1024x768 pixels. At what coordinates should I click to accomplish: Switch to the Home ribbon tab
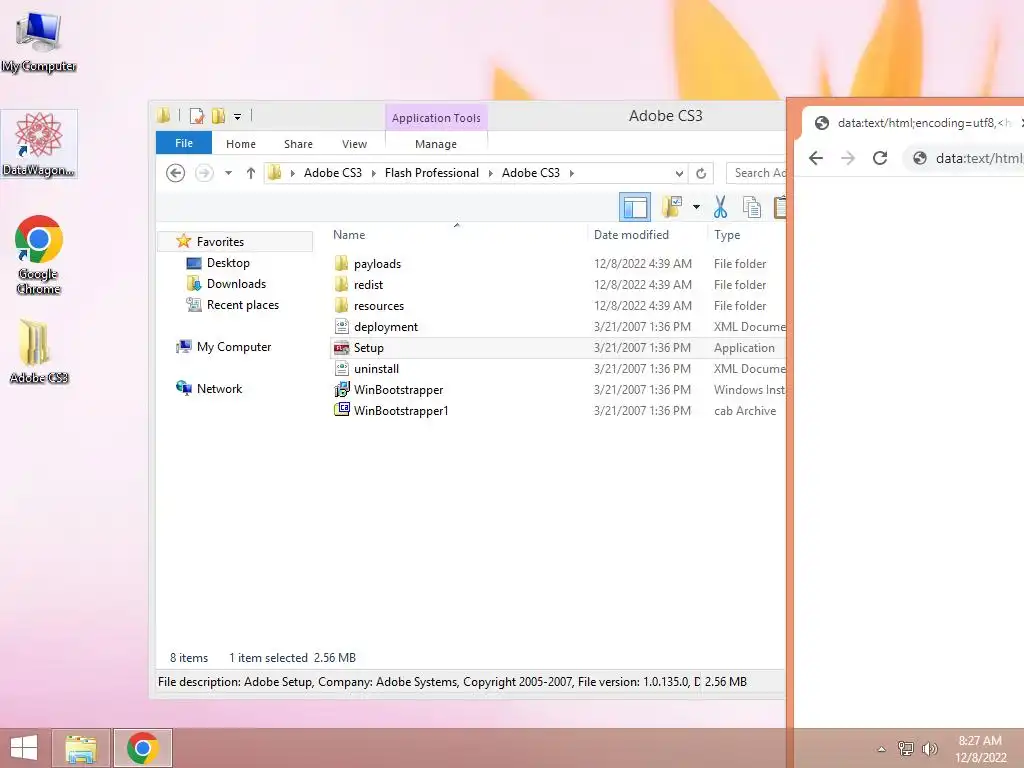(240, 144)
